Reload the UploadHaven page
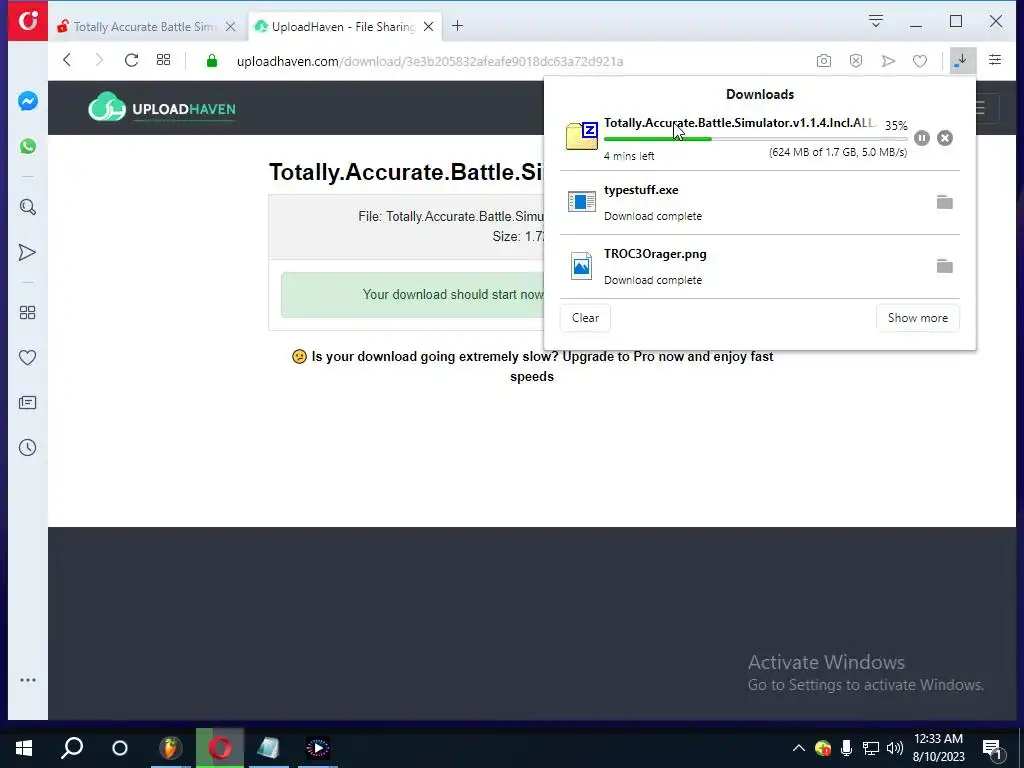The height and width of the screenshot is (768, 1024). [131, 60]
